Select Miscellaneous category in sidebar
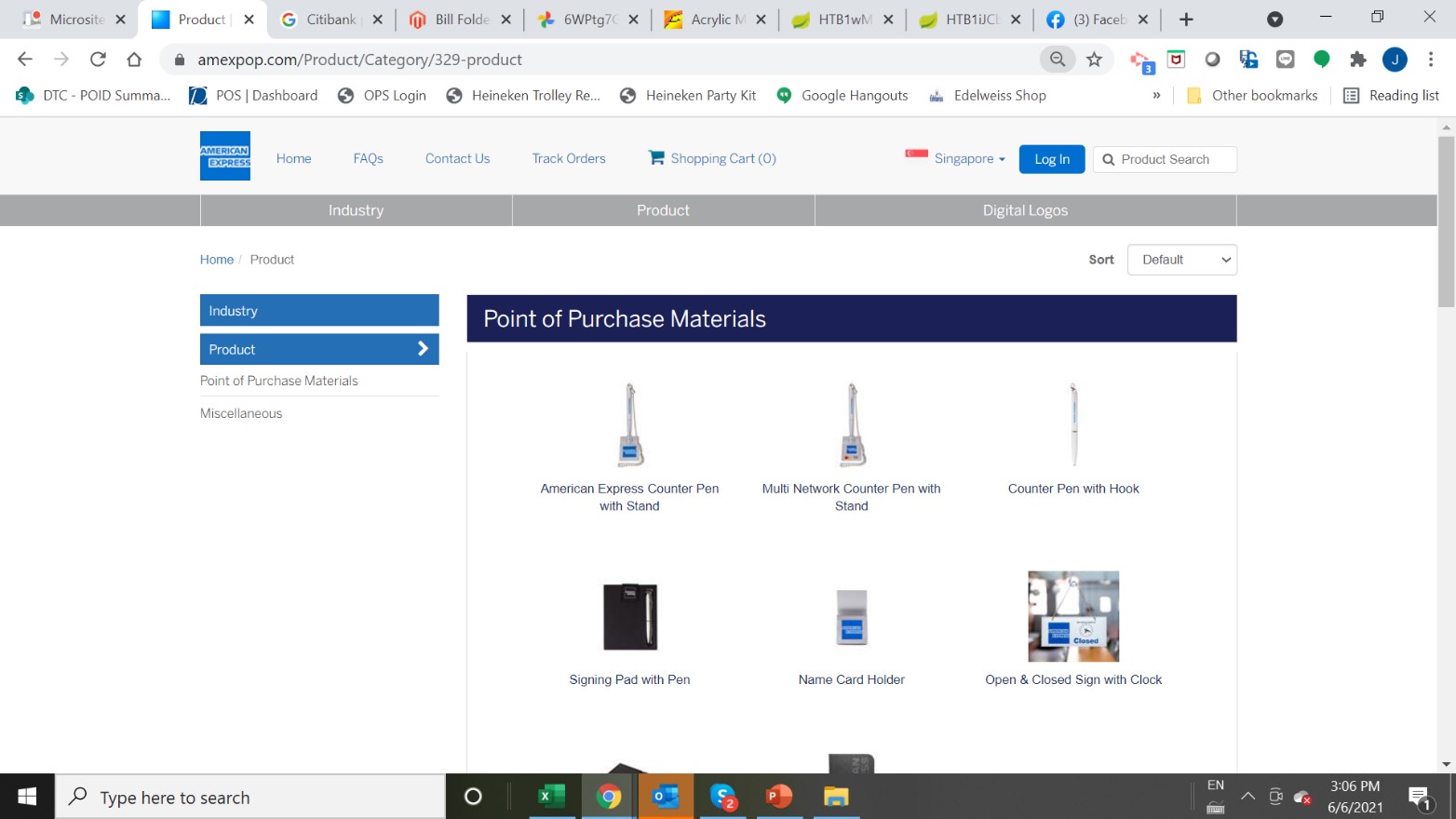This screenshot has height=819, width=1456. tap(241, 413)
